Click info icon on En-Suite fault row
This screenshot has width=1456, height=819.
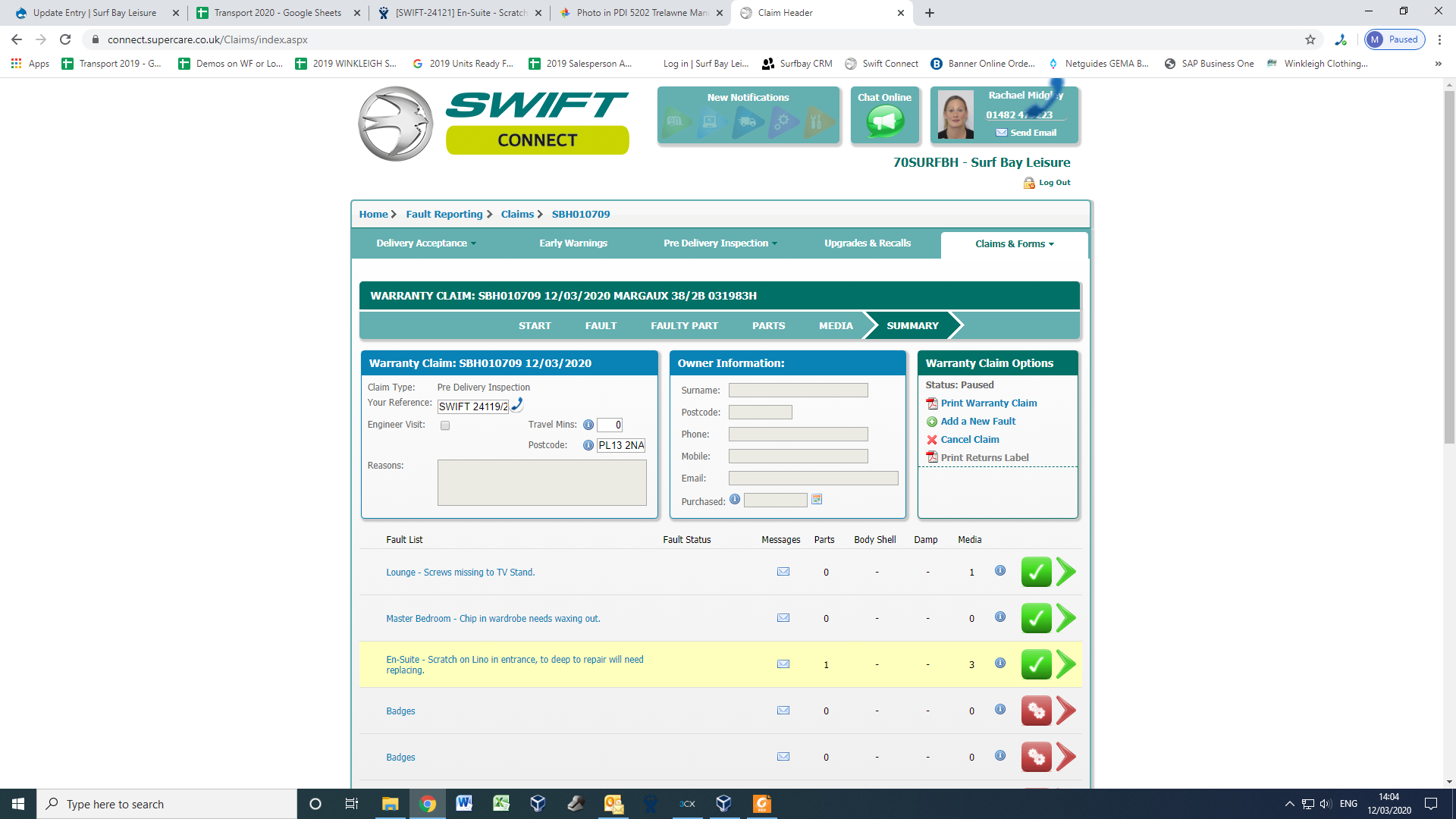coord(1000,663)
